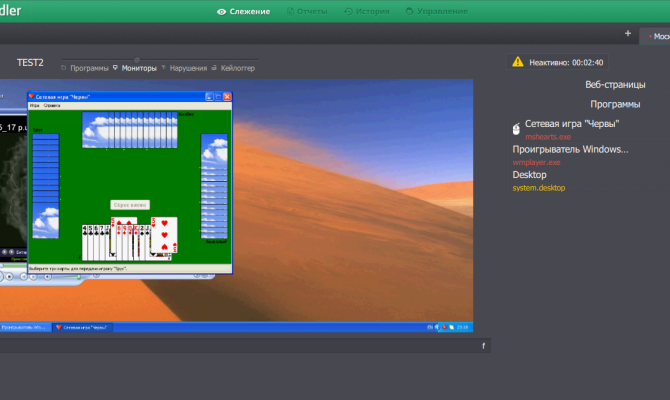The width and height of the screenshot is (670, 400).
Task: Open the Управление management section
Action: point(436,12)
